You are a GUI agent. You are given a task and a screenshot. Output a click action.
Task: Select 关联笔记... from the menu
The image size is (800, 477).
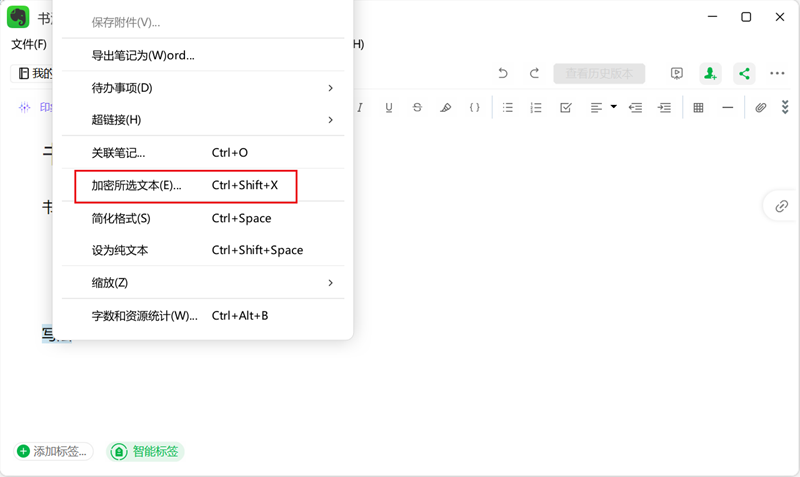203,153
